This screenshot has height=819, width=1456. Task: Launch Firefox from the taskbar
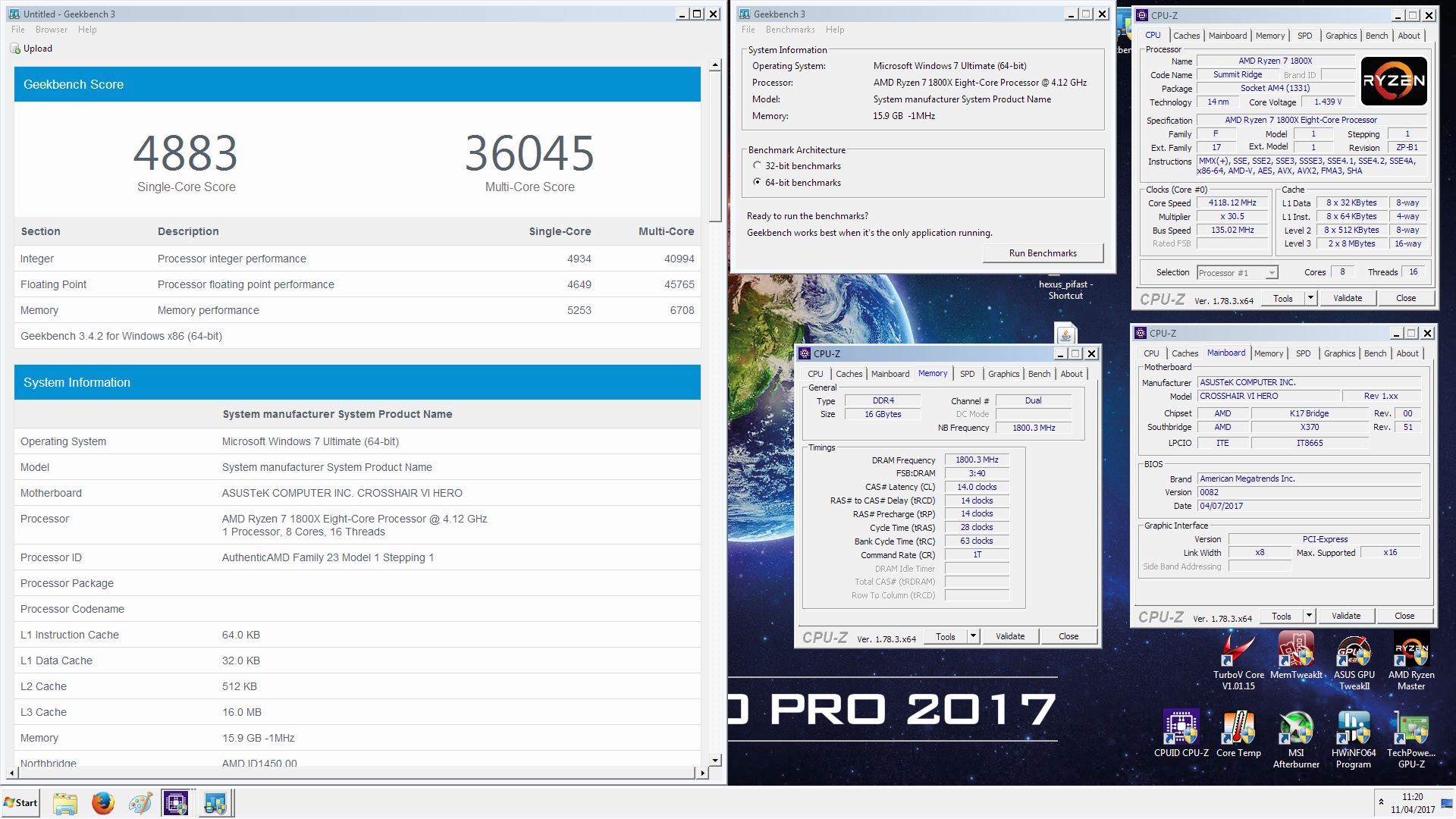tap(102, 803)
